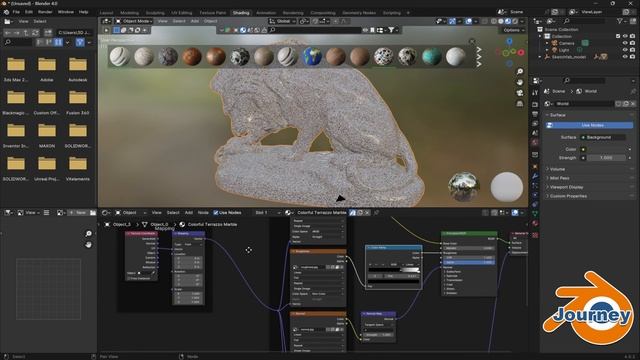Open the Render properties tab
Image resolution: width=640 pixels, height=360 pixels.
click(535, 104)
